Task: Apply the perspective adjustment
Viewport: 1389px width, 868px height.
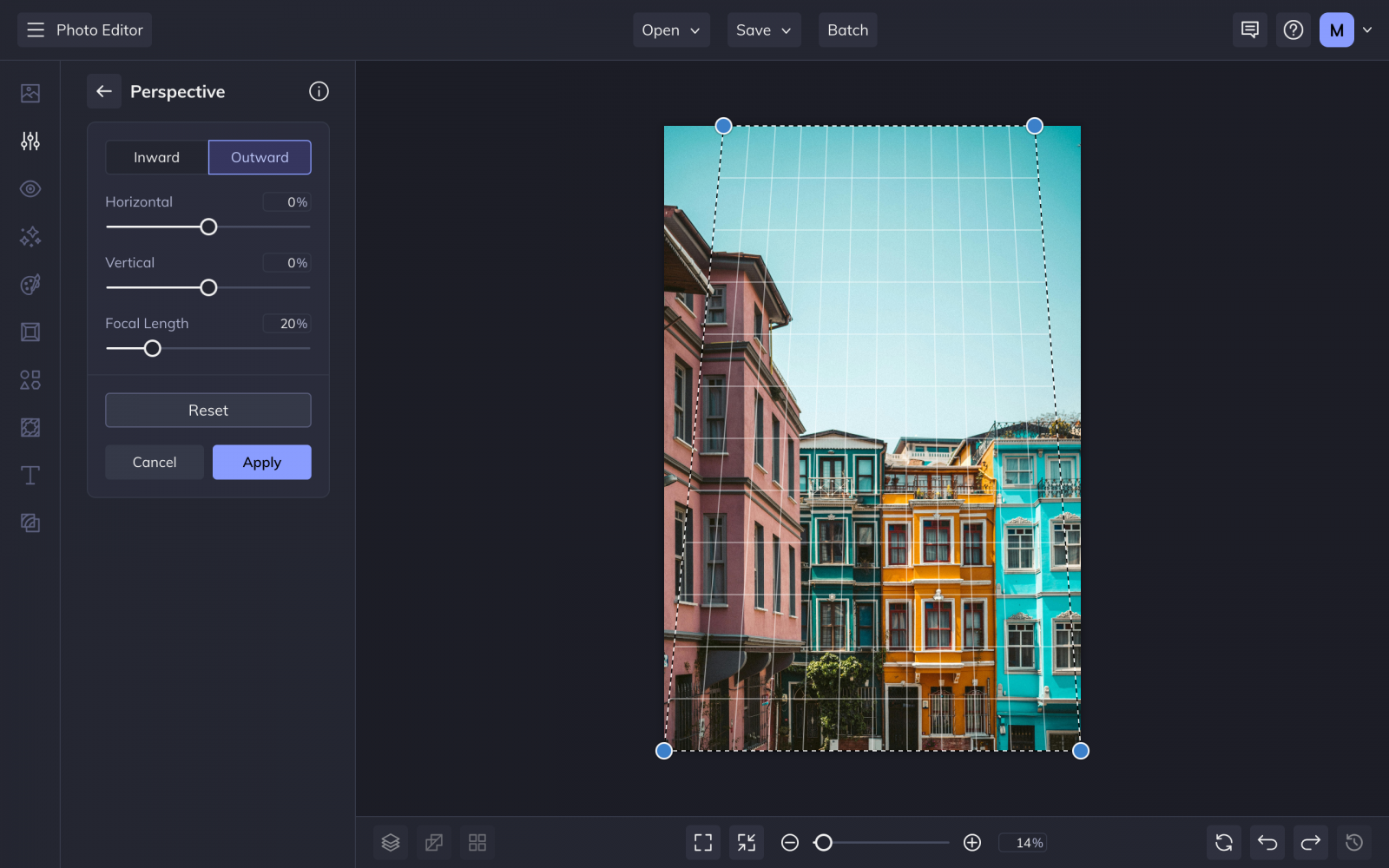Action: [x=261, y=462]
